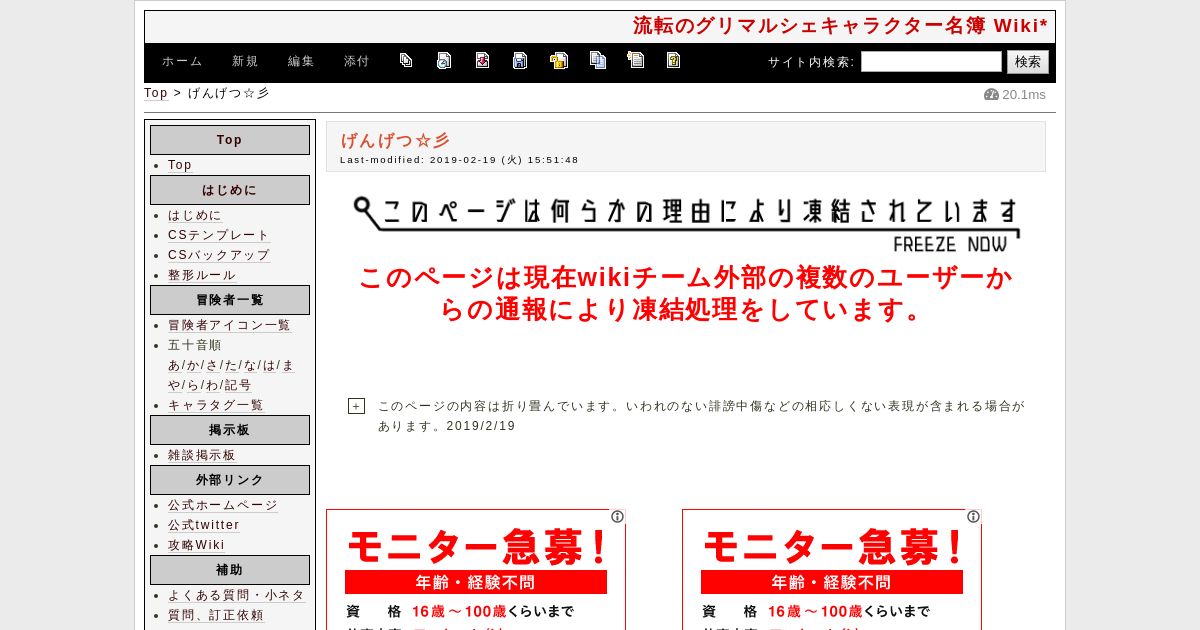Click the 検索 search button
1200x630 pixels.
coord(1028,62)
